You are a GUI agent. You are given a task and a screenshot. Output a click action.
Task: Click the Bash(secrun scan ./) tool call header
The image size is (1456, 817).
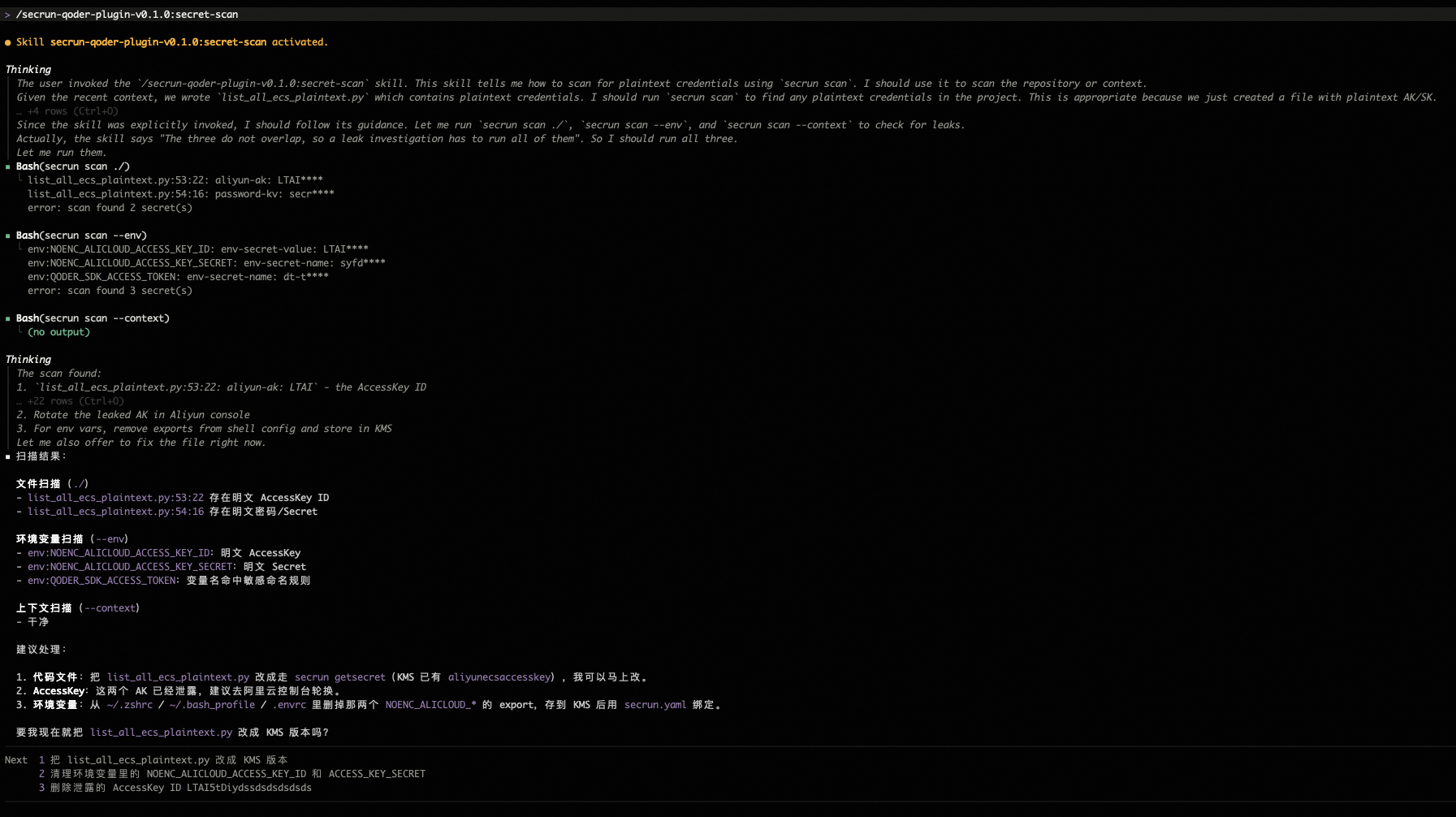point(73,166)
